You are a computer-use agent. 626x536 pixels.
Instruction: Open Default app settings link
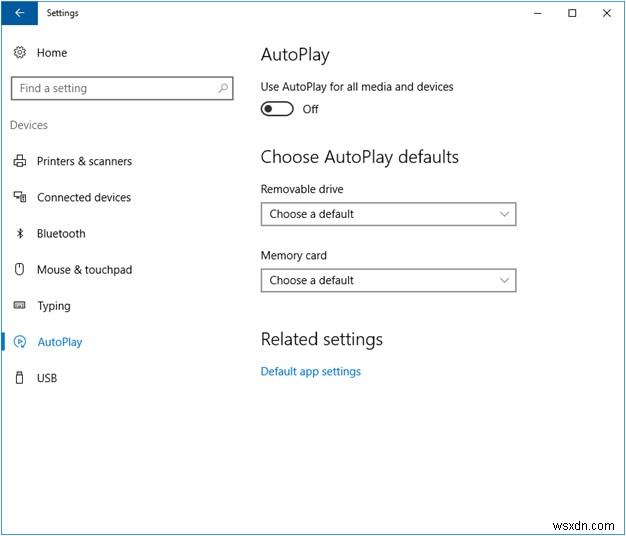point(311,372)
